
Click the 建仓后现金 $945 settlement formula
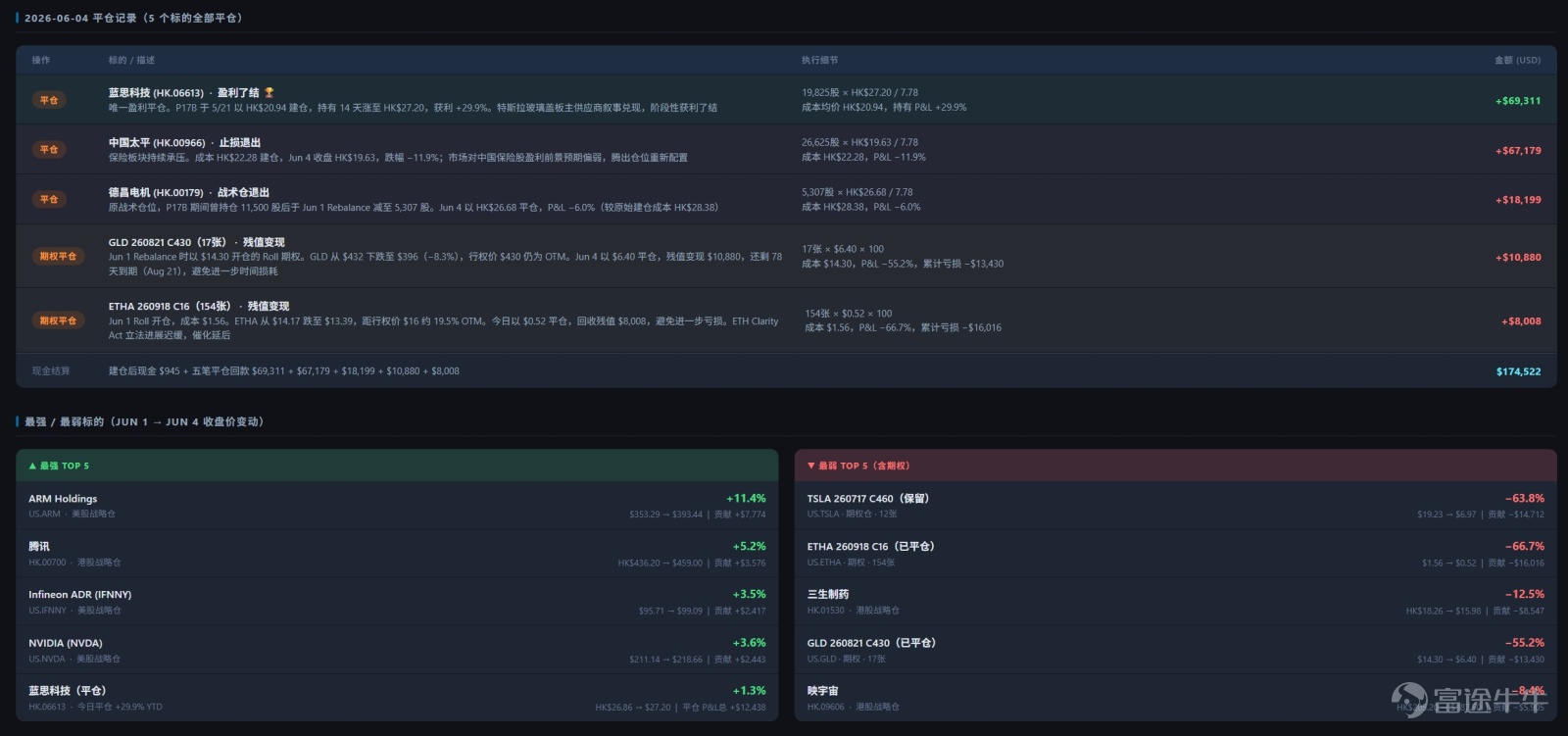click(283, 371)
